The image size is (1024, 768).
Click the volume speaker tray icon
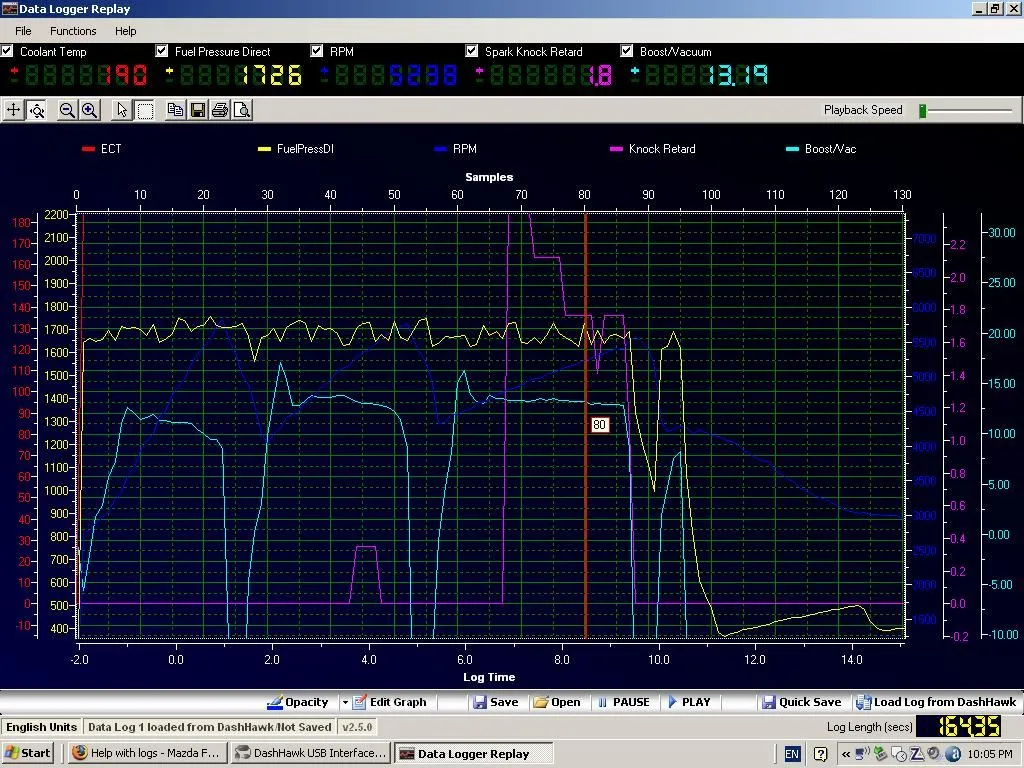(934, 754)
